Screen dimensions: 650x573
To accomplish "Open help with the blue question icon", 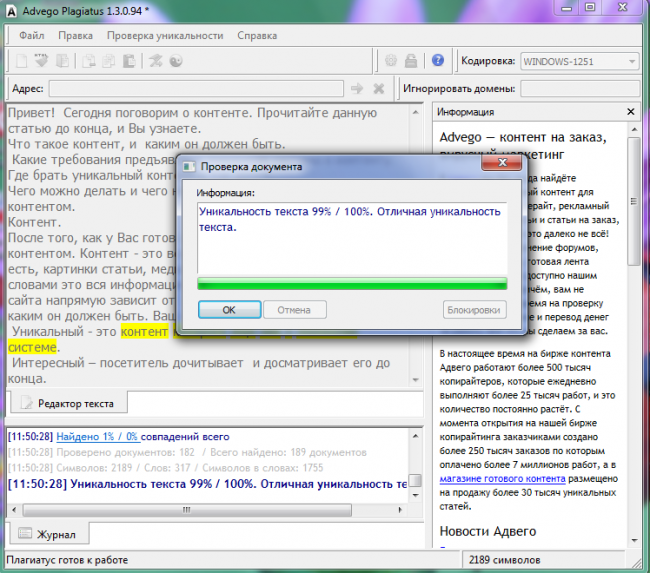I will [438, 61].
